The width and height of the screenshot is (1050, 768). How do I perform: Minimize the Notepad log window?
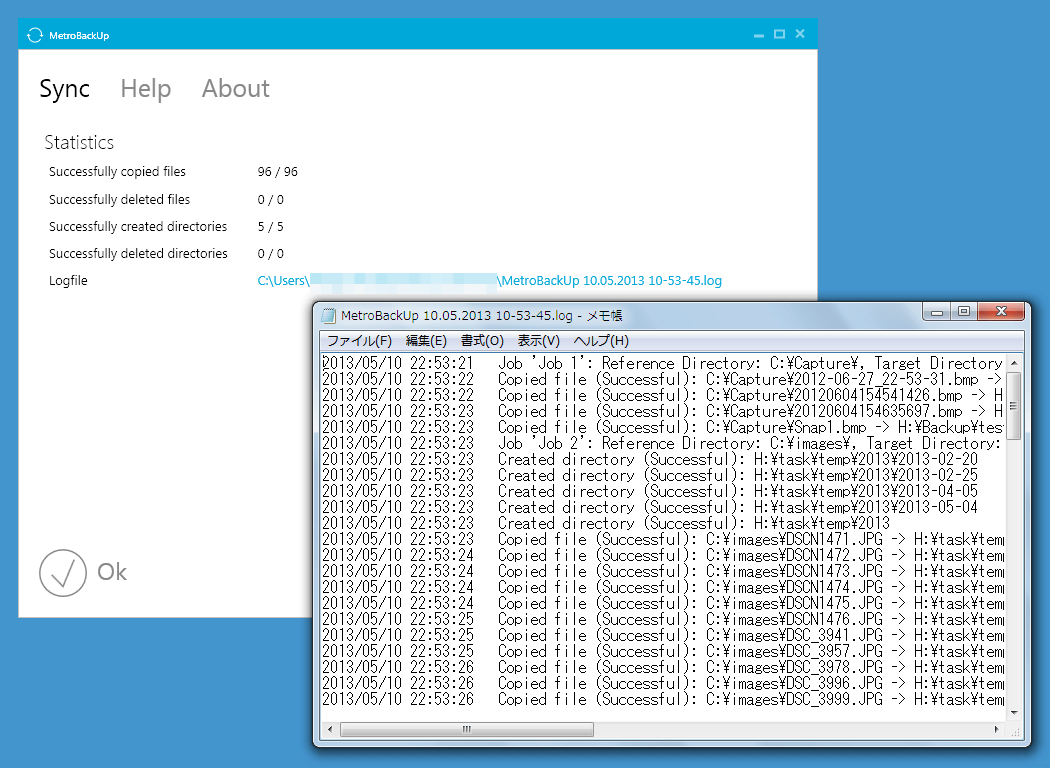(937, 312)
